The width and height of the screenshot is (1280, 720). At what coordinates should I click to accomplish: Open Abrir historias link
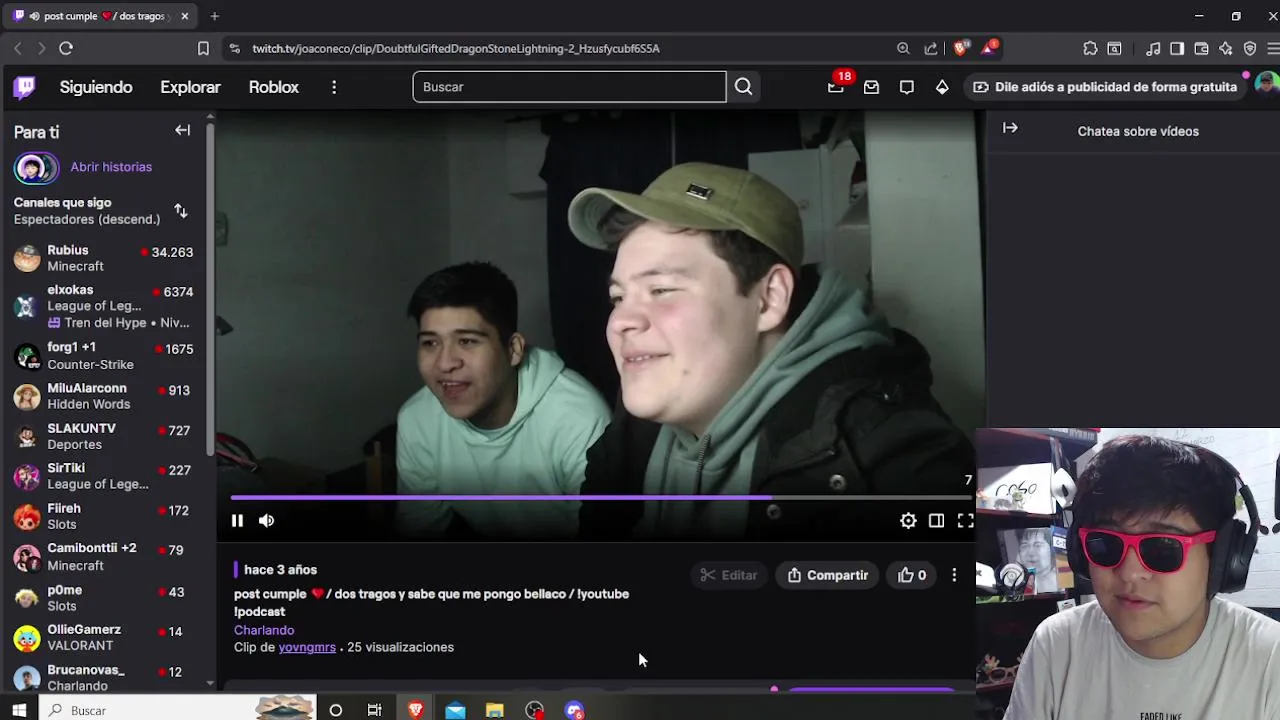[111, 167]
